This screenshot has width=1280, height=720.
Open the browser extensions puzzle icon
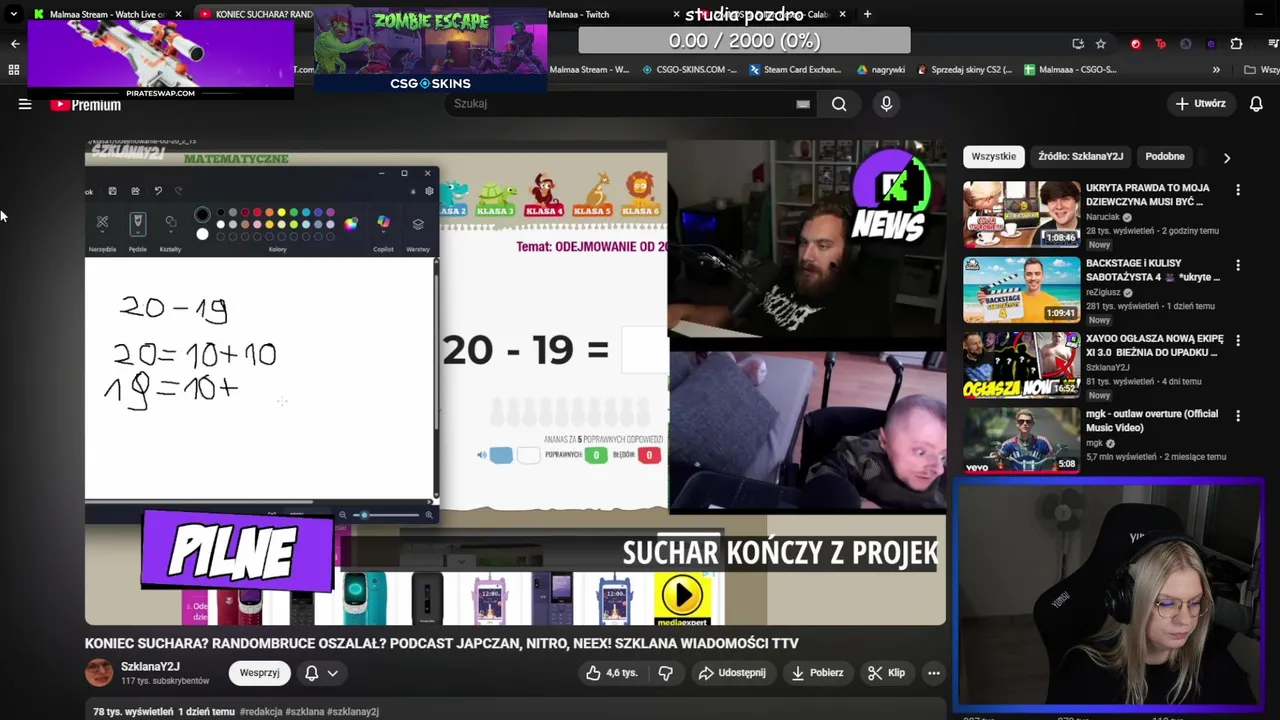click(1236, 44)
